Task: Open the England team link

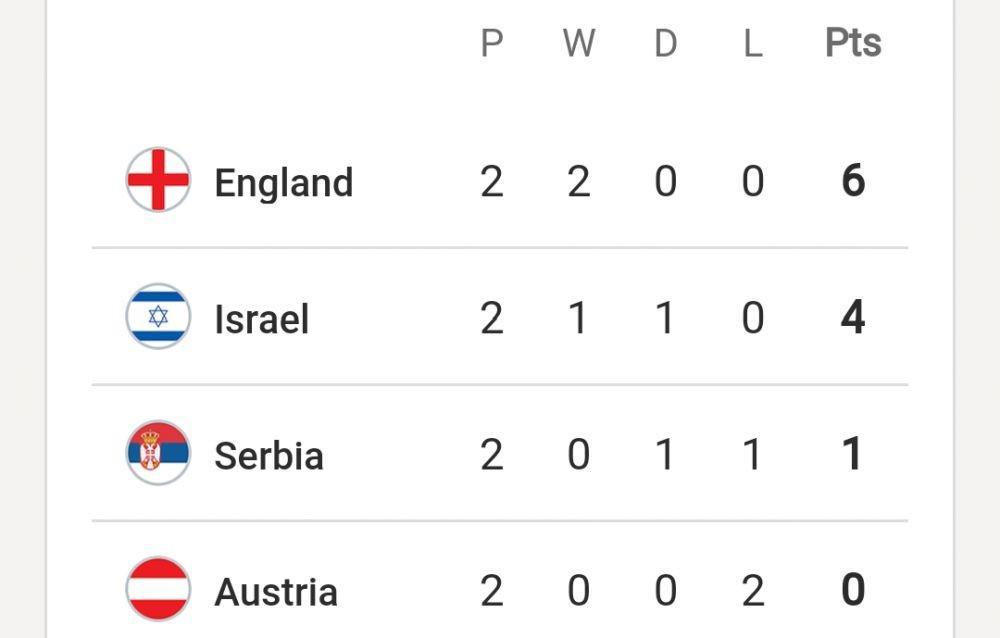Action: point(284,182)
